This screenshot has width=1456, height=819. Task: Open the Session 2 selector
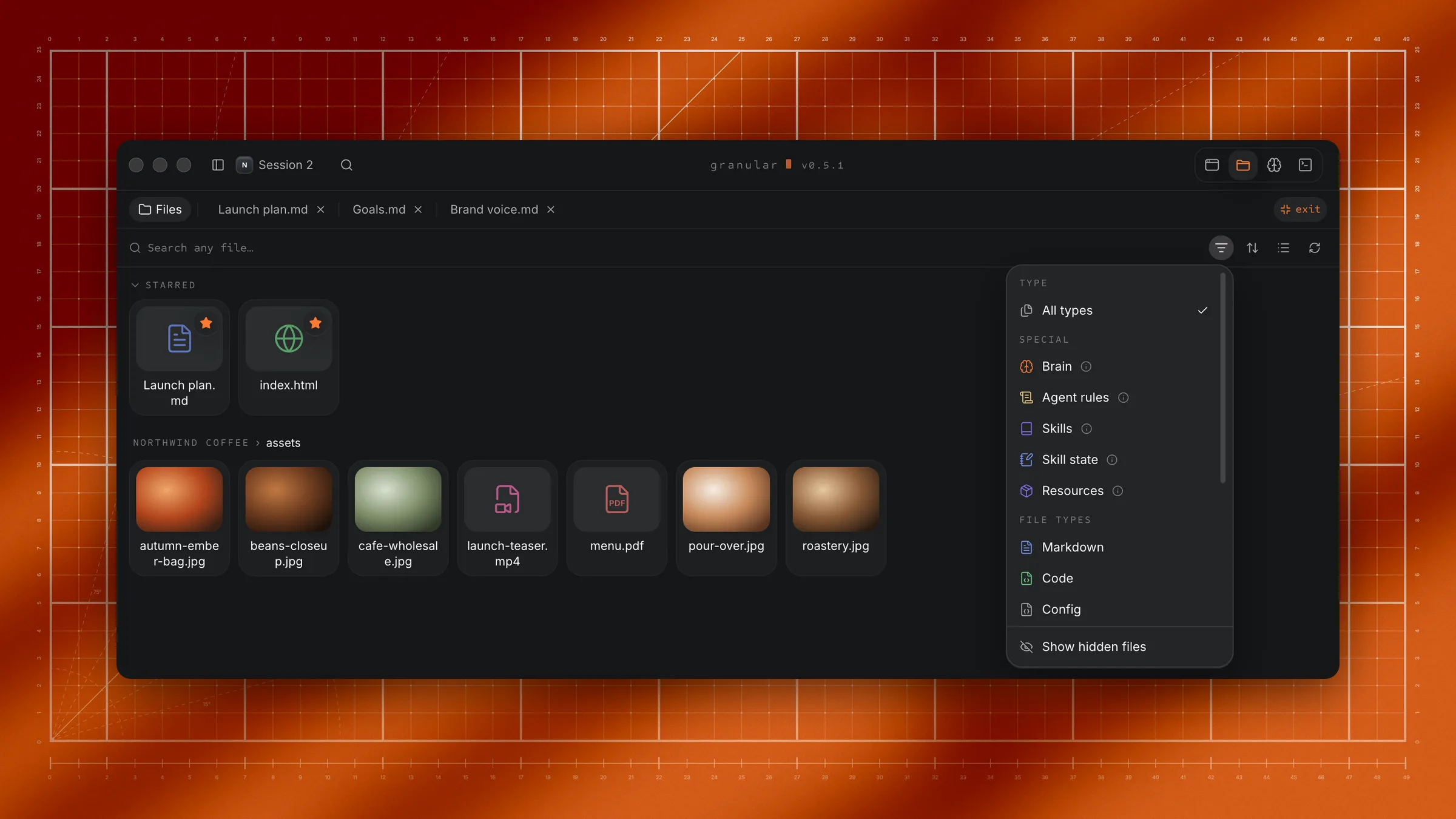coord(275,165)
